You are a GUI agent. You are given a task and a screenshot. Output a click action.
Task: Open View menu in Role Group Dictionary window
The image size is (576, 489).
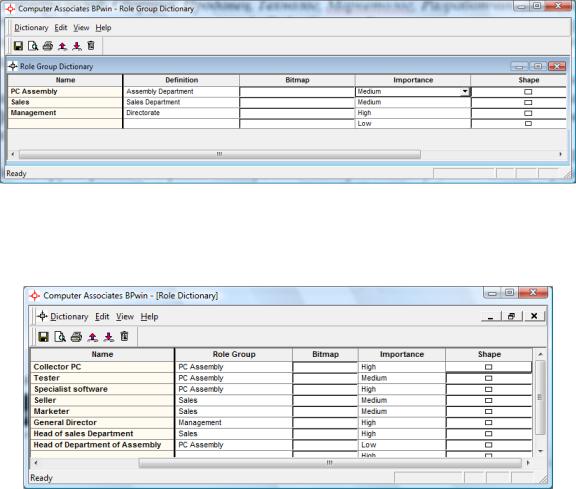pyautogui.click(x=81, y=28)
